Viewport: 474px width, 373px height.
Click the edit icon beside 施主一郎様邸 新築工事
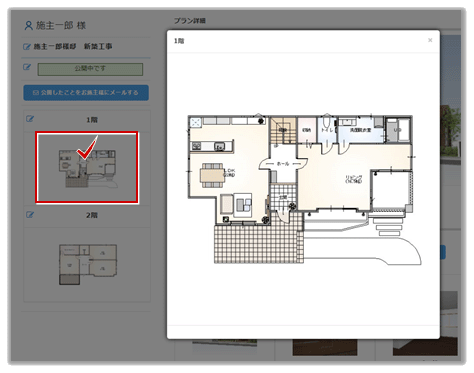pyautogui.click(x=27, y=47)
